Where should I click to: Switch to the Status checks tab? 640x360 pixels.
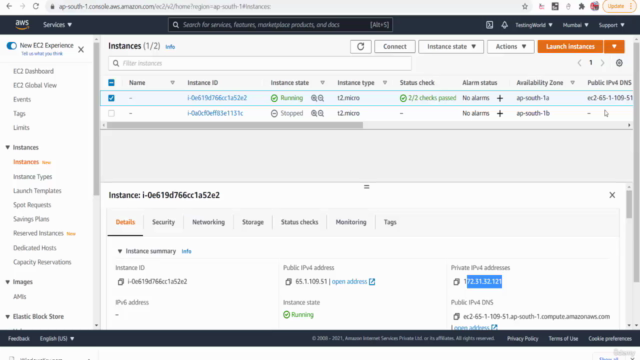point(299,222)
